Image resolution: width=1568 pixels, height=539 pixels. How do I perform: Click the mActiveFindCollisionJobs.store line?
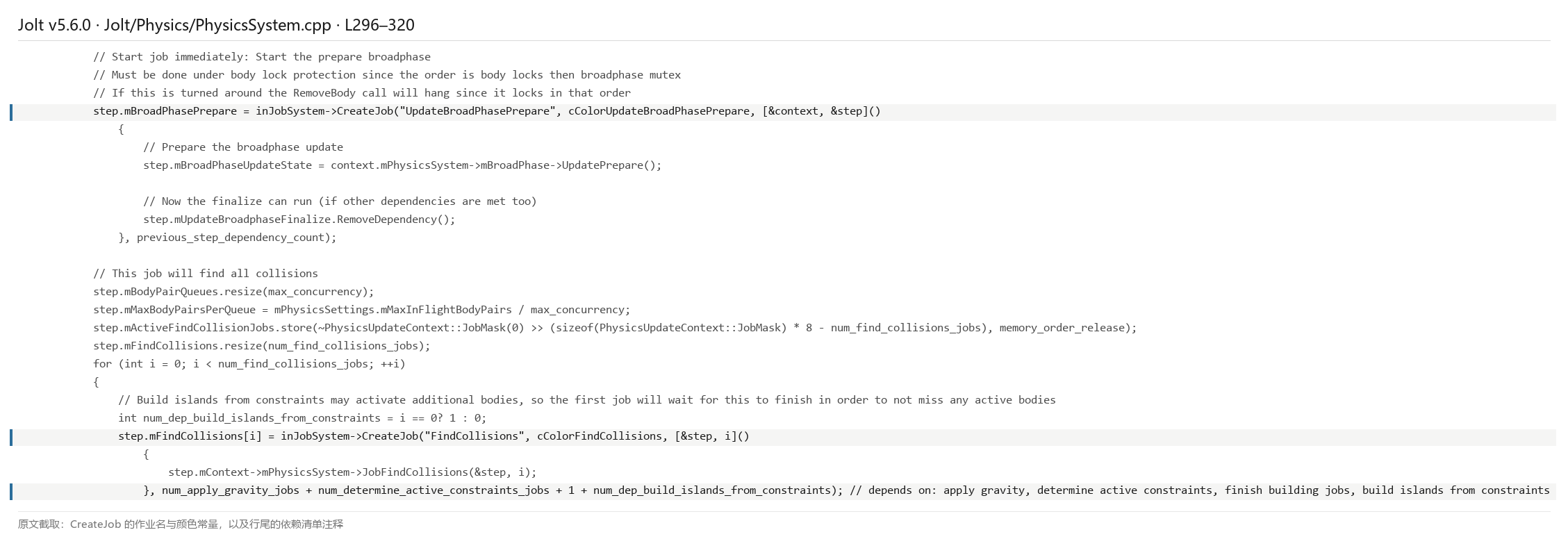[x=615, y=328]
